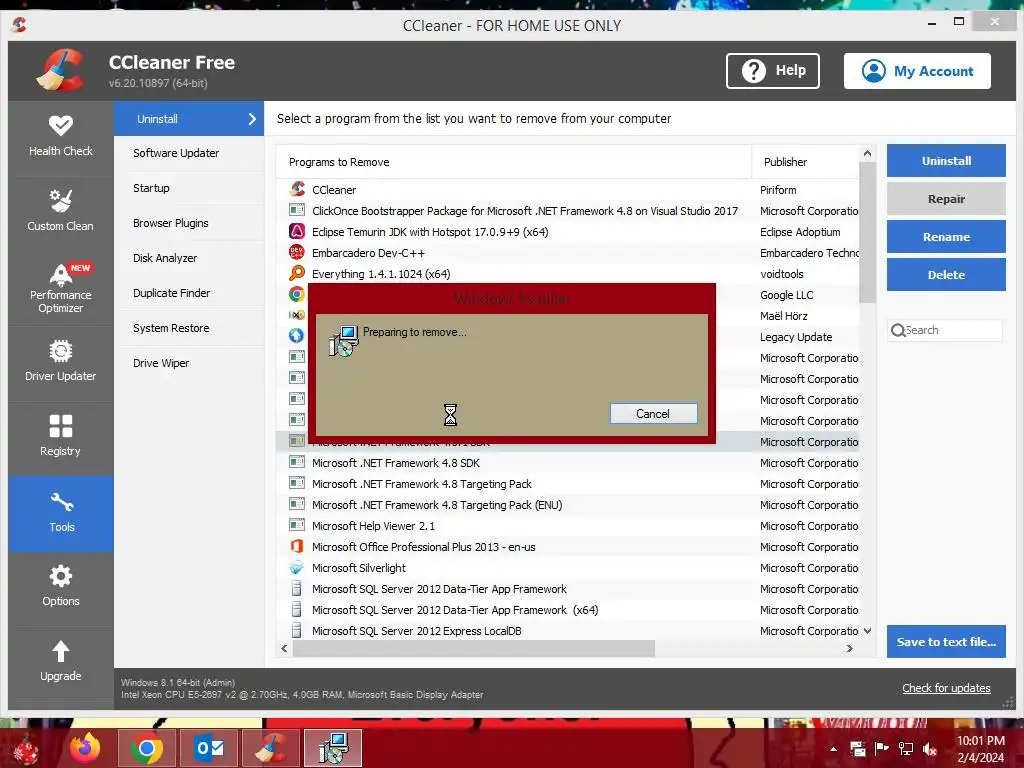The image size is (1024, 768).
Task: Open Custom Clean section
Action: pos(61,213)
